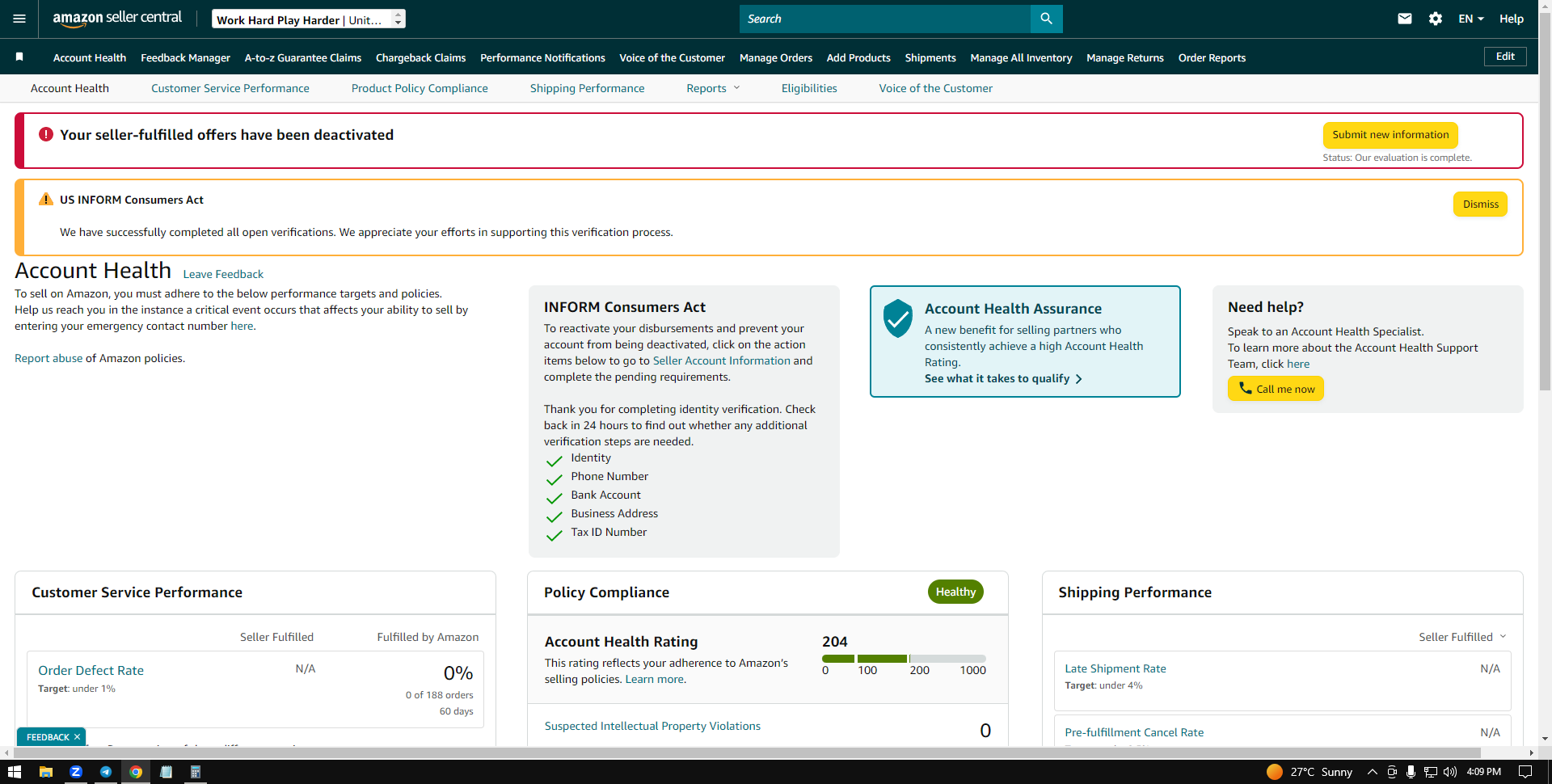Open Pre-fulfillment Cancel Rate link

[x=1134, y=732]
